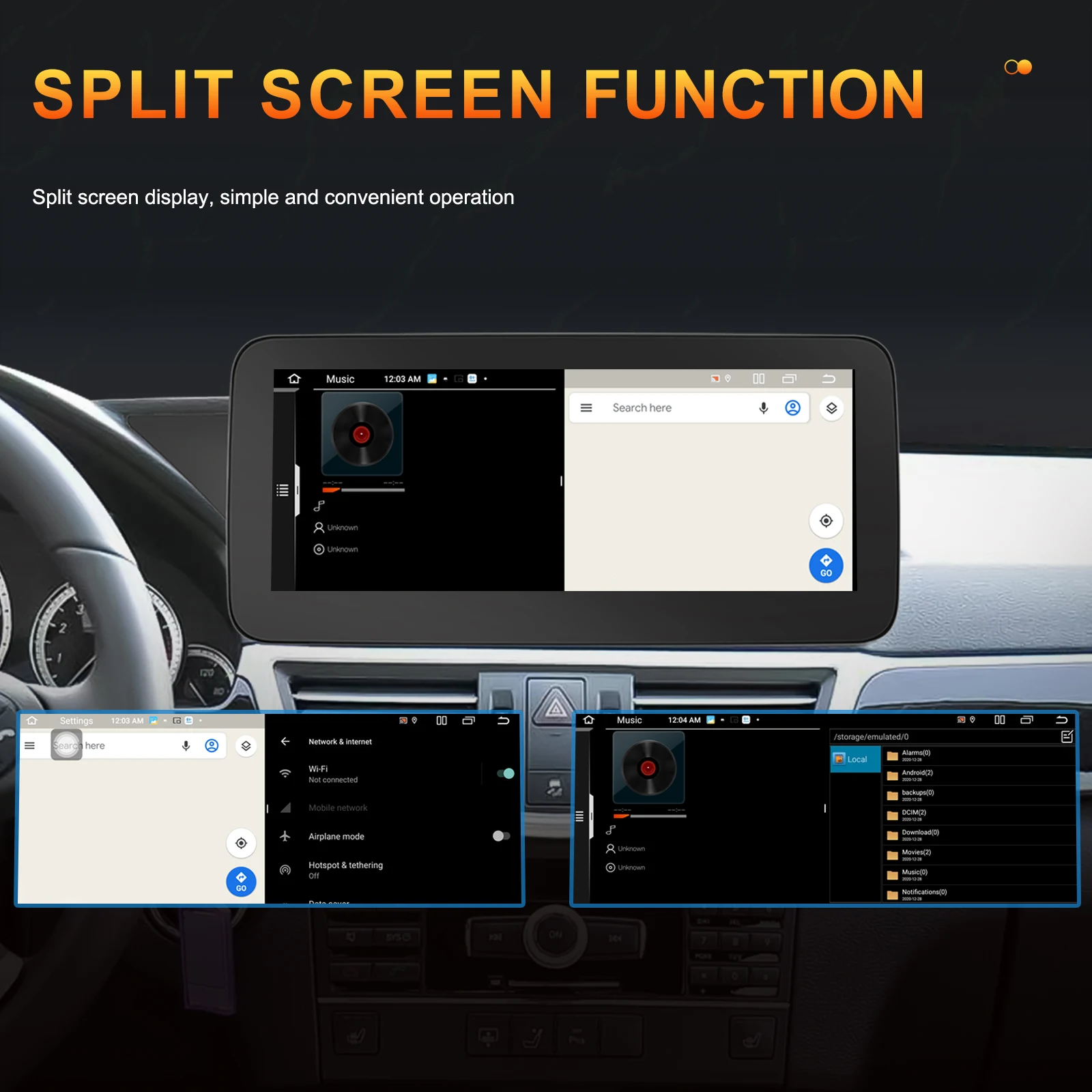Viewport: 1092px width, 1092px height.
Task: Open recent apps icon on bottom-left screen
Action: tap(468, 721)
